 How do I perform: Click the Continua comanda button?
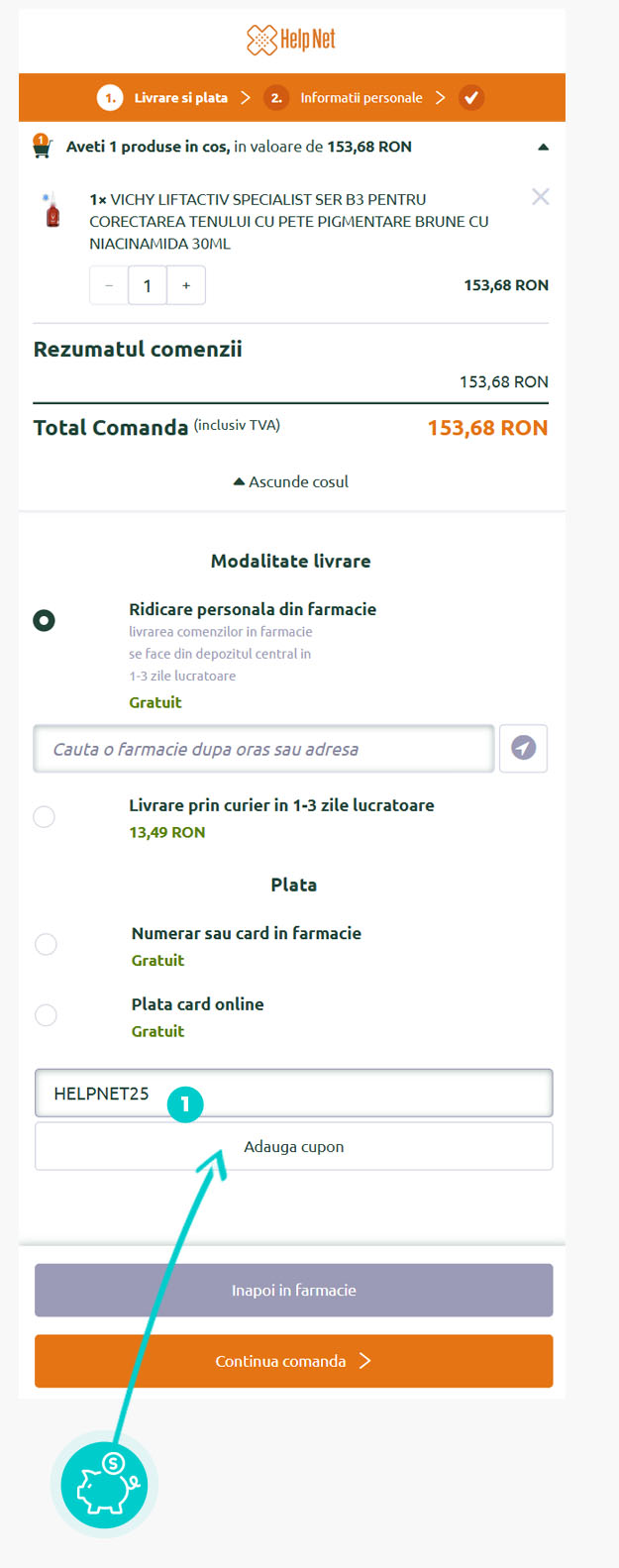coord(294,1361)
